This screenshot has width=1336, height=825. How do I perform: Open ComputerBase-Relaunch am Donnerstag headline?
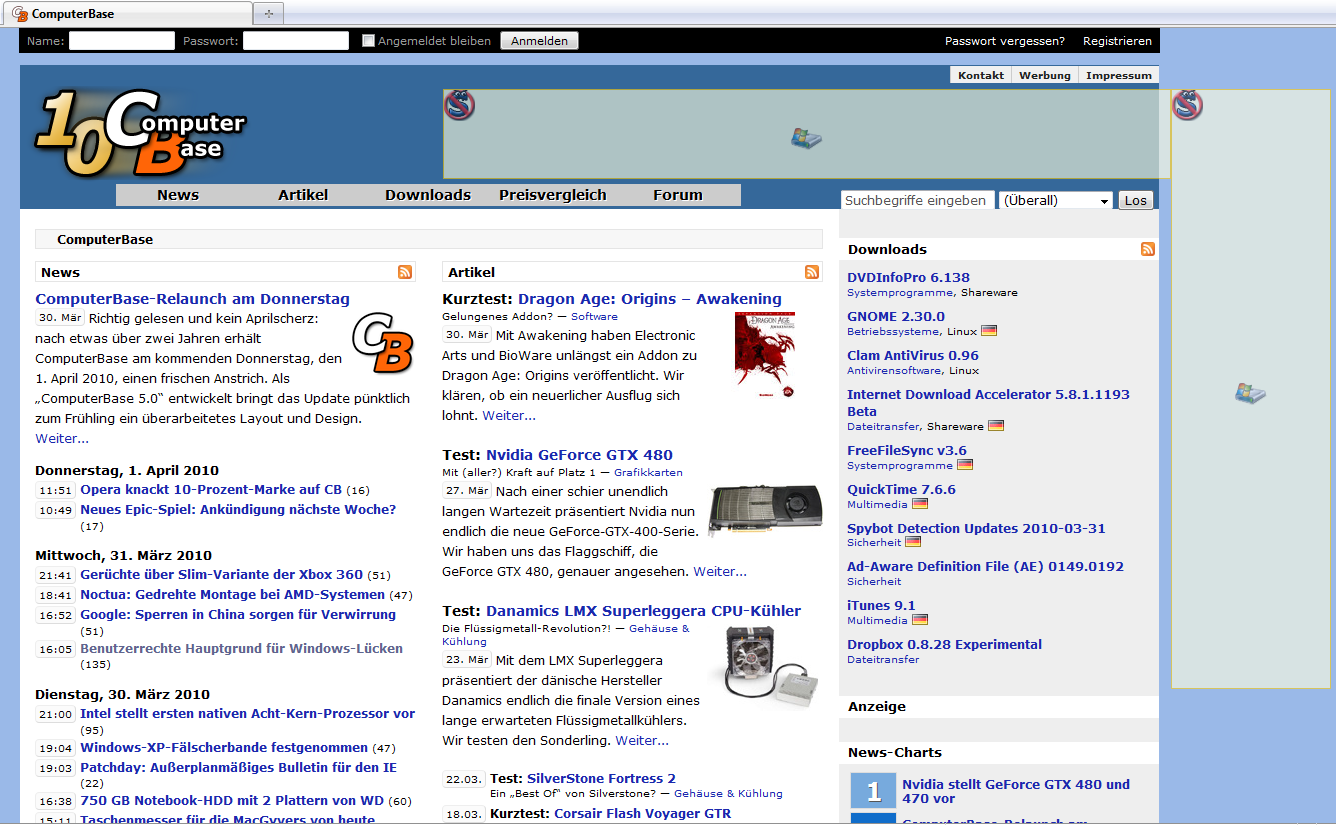(x=193, y=299)
